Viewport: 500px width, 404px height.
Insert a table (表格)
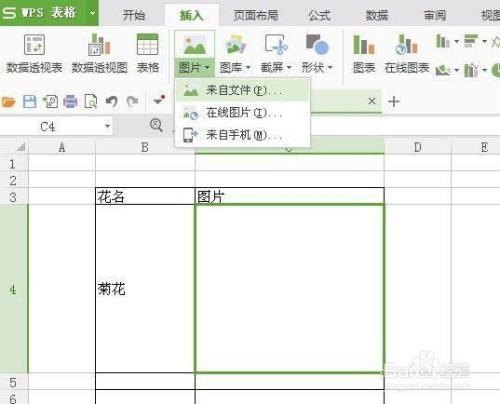[148, 53]
